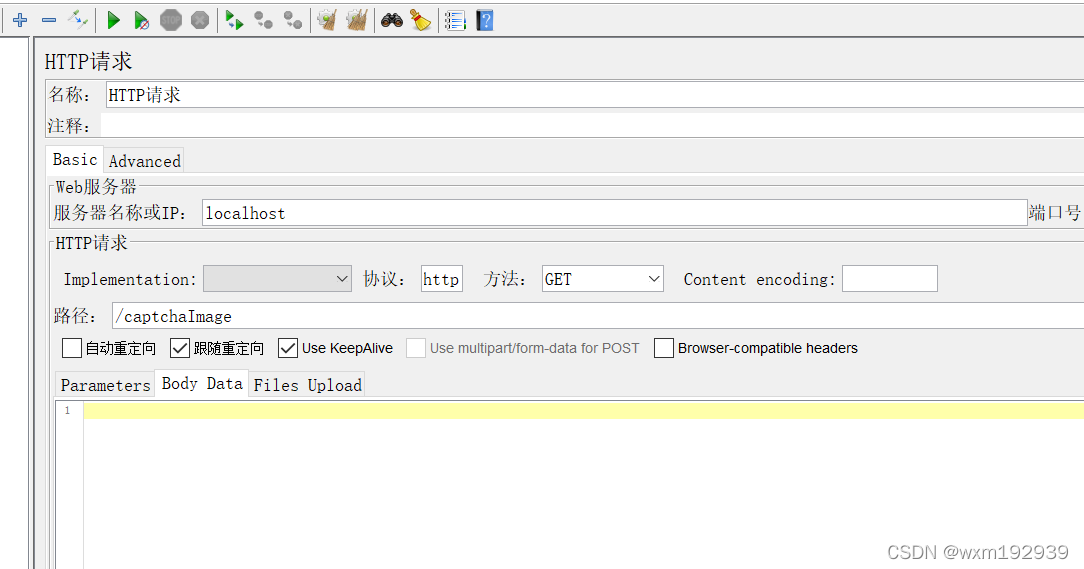Image resolution: width=1084 pixels, height=569 pixels.
Task: Click the Reset Search yellow broom icon
Action: click(x=420, y=20)
